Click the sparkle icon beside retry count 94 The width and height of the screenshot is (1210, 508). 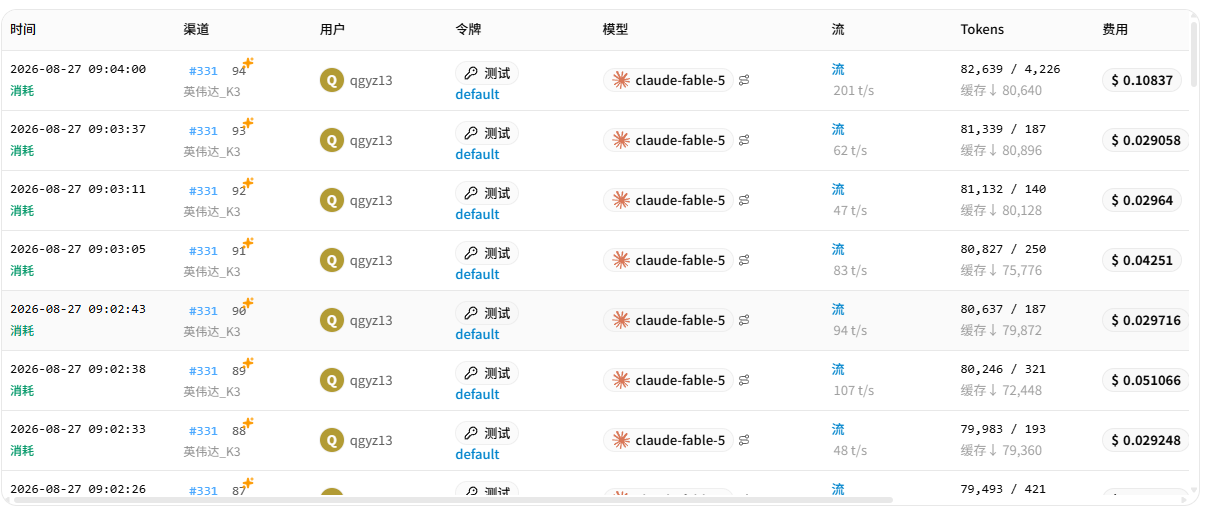[x=248, y=63]
